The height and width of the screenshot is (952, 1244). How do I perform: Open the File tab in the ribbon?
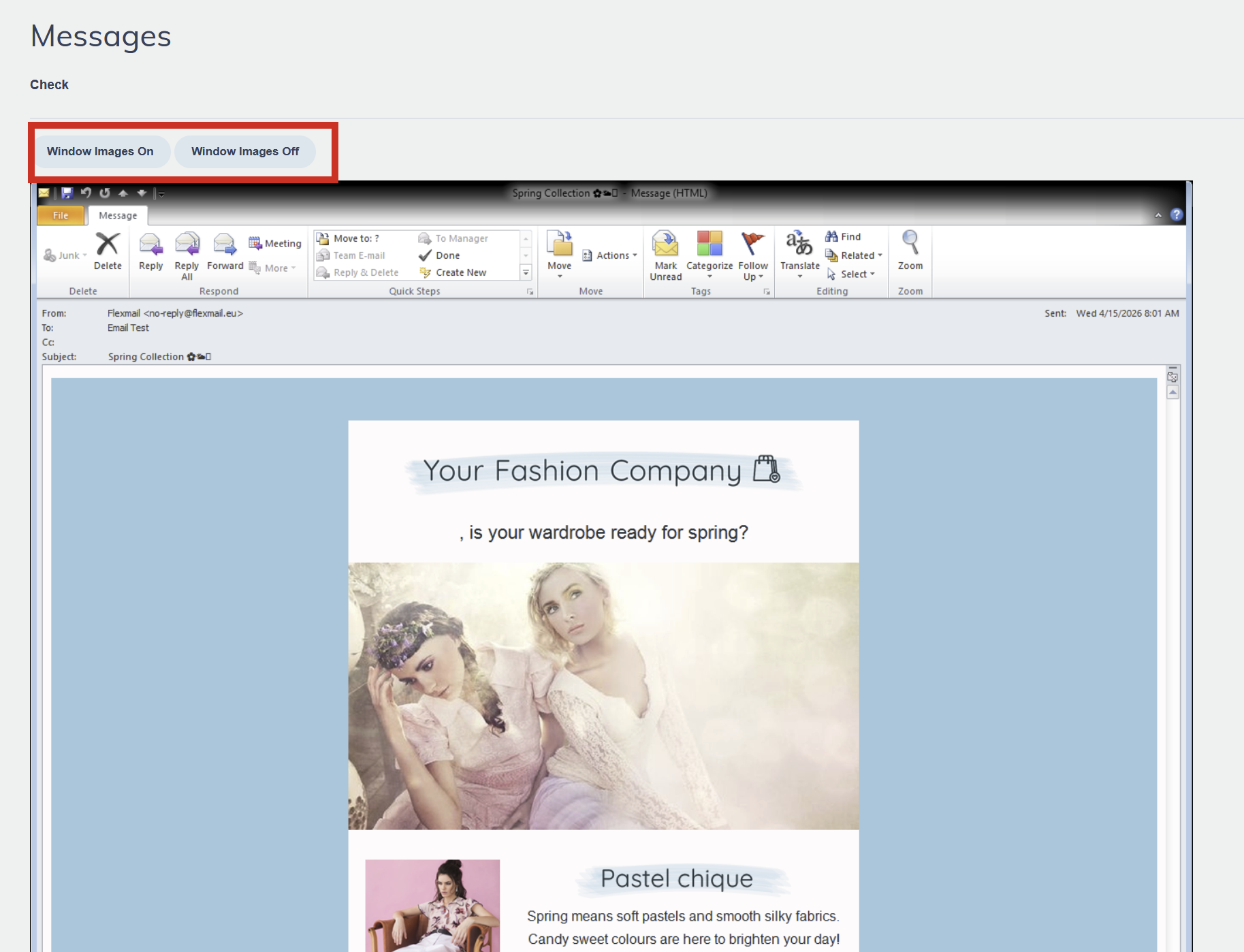point(61,215)
